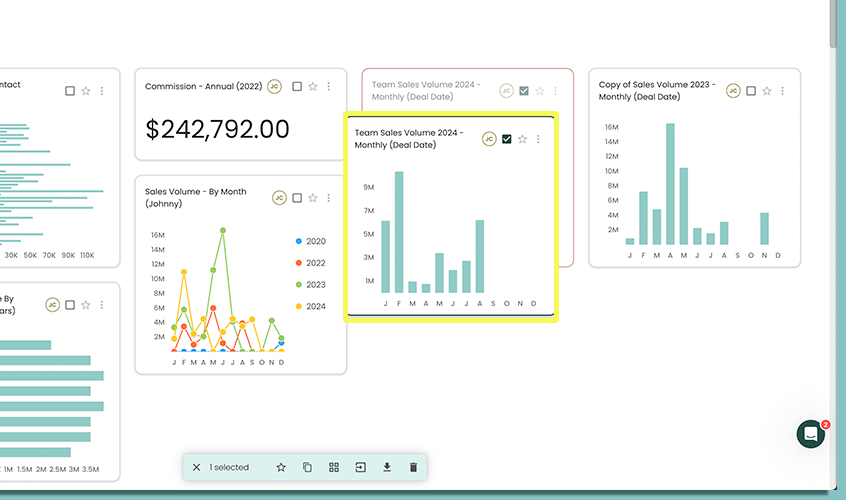This screenshot has height=500, width=846.
Task: Tick the Copy of Sales Volume 2023 checkbox
Action: point(751,91)
